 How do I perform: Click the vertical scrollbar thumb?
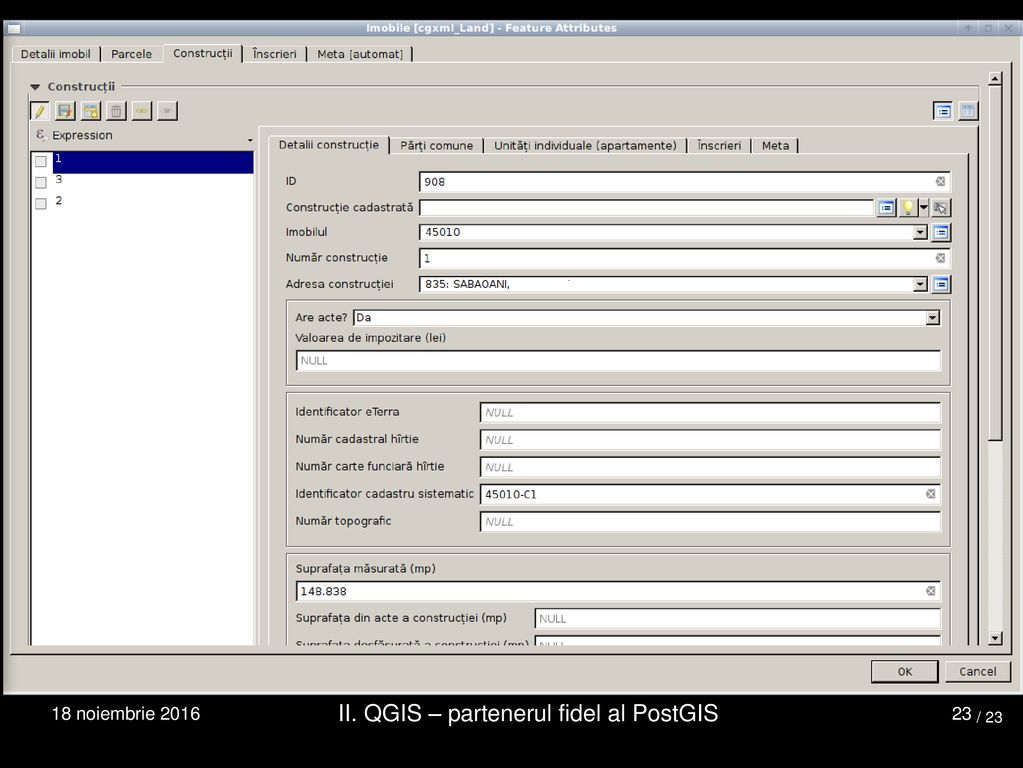tap(995, 264)
